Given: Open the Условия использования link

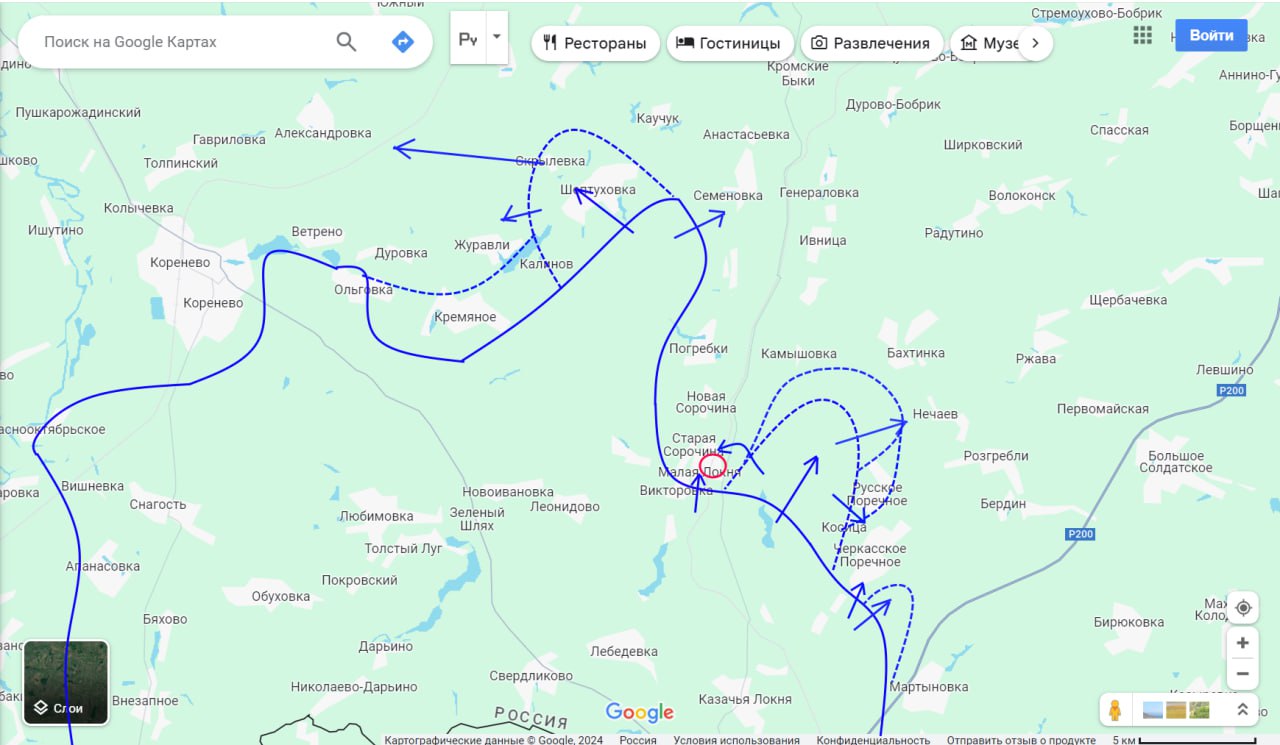Looking at the screenshot, I should 736,740.
